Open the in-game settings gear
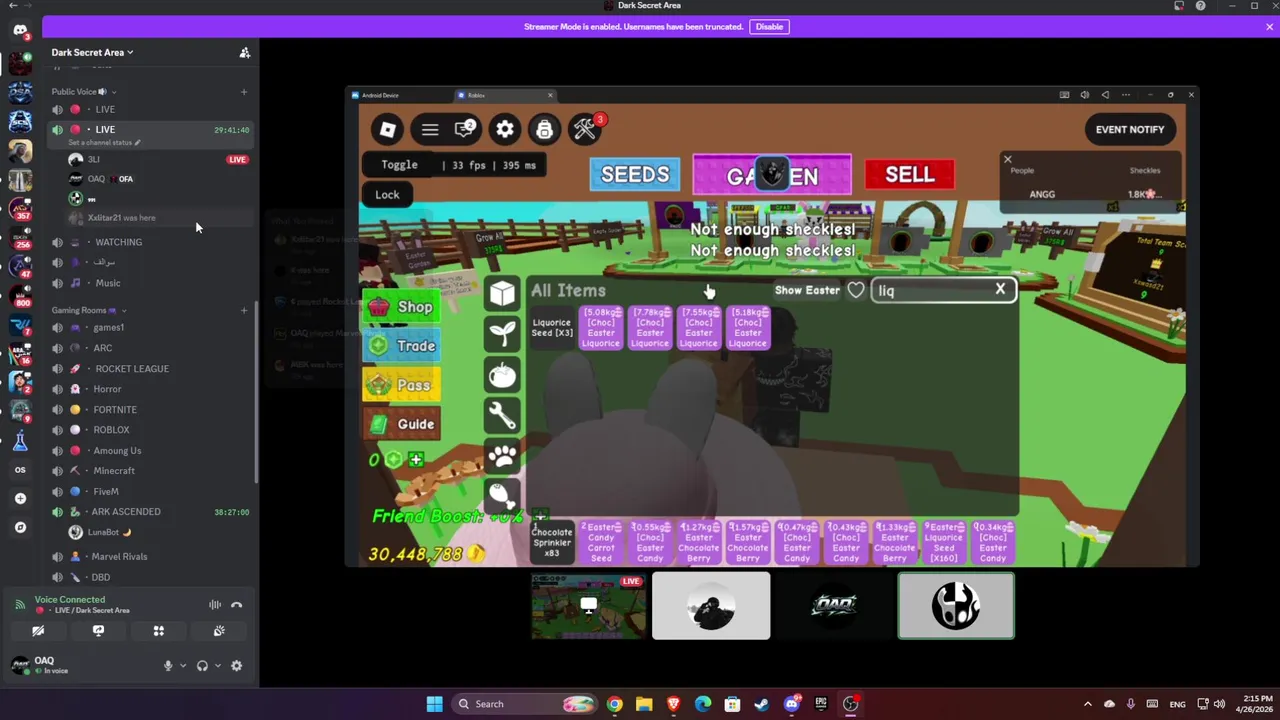The width and height of the screenshot is (1280, 720). point(505,129)
